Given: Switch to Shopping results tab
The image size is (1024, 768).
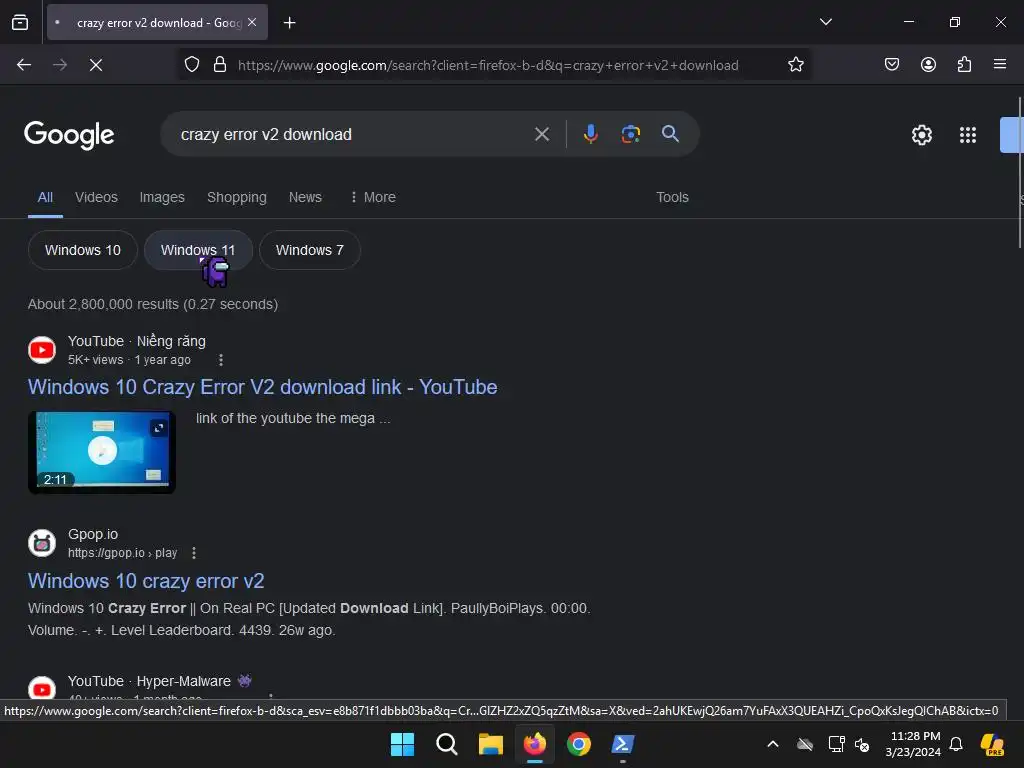Looking at the screenshot, I should pyautogui.click(x=236, y=197).
